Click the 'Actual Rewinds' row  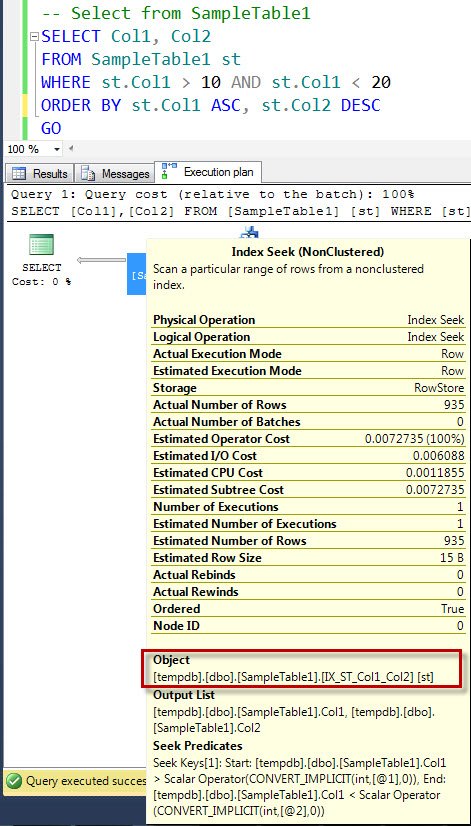309,592
